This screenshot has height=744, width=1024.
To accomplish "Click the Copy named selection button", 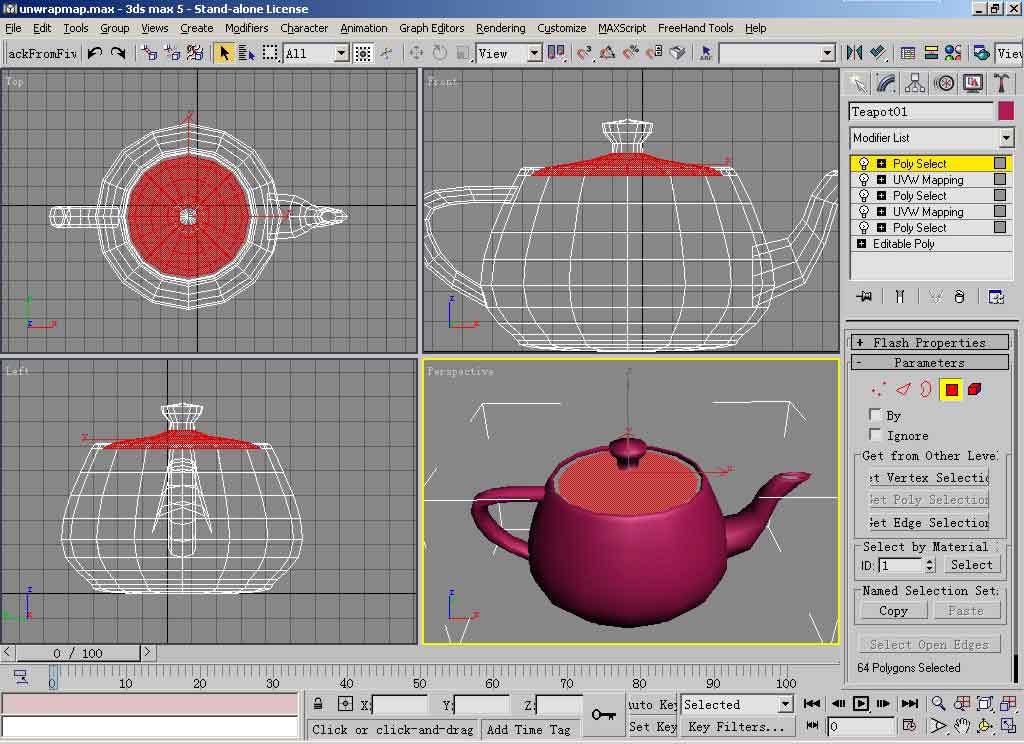I will [x=893, y=611].
